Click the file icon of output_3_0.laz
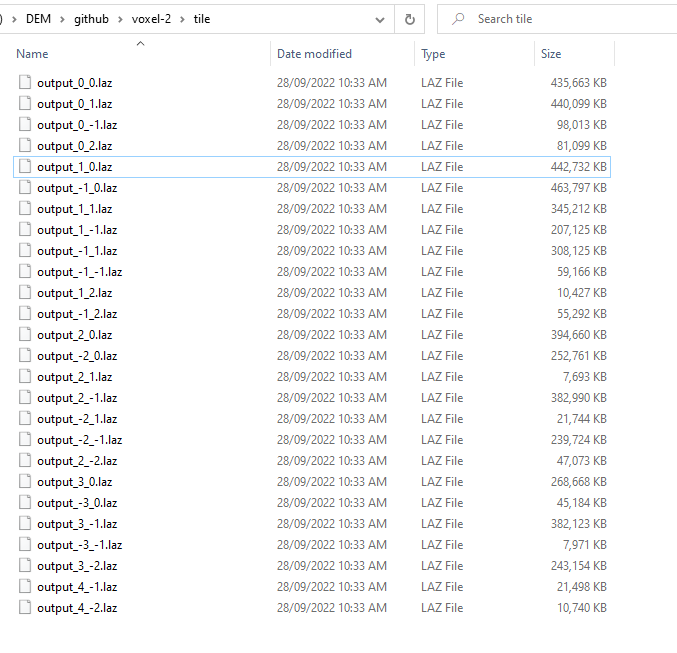The image size is (677, 653). [25, 482]
